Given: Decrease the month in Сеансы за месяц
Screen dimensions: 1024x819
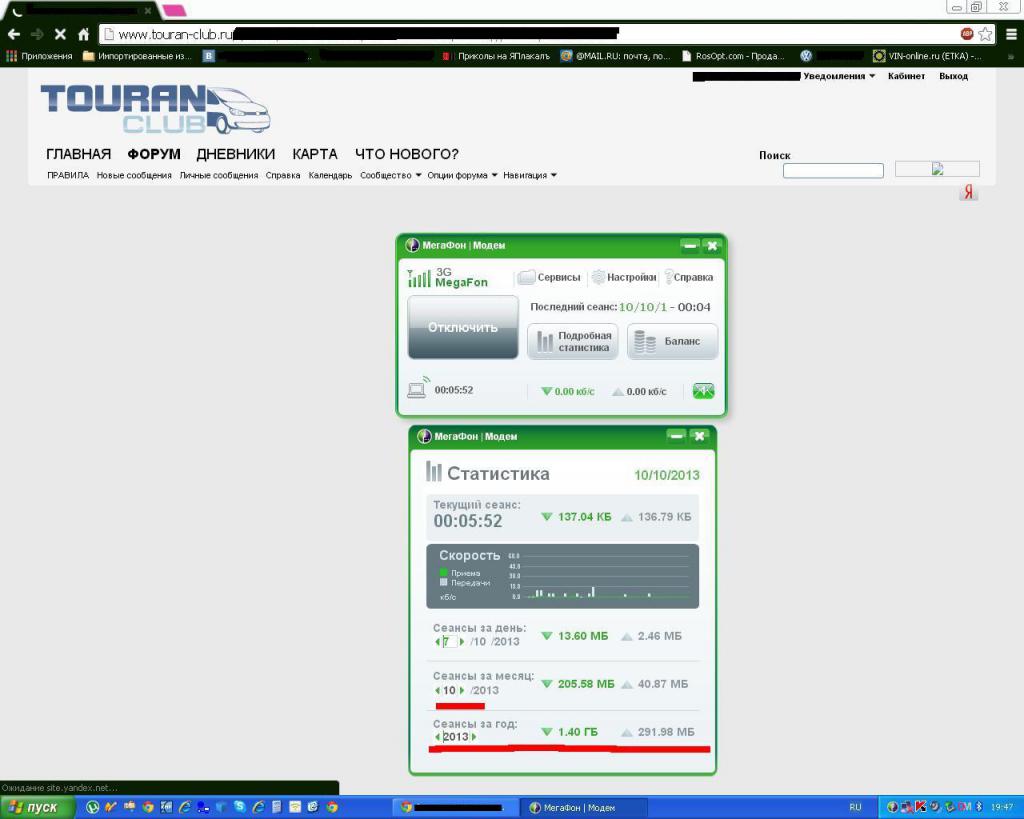Looking at the screenshot, I should [x=437, y=690].
